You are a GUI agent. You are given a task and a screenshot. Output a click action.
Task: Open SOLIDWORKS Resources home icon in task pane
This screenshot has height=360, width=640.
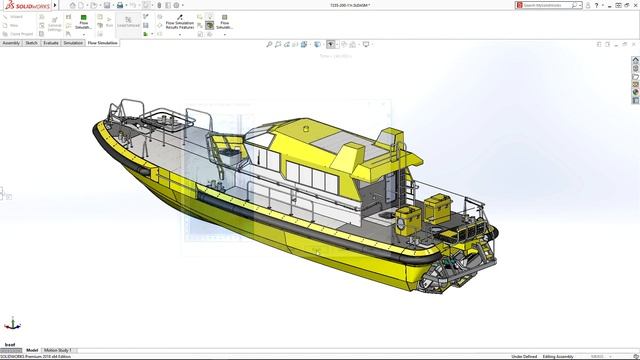pyautogui.click(x=636, y=60)
